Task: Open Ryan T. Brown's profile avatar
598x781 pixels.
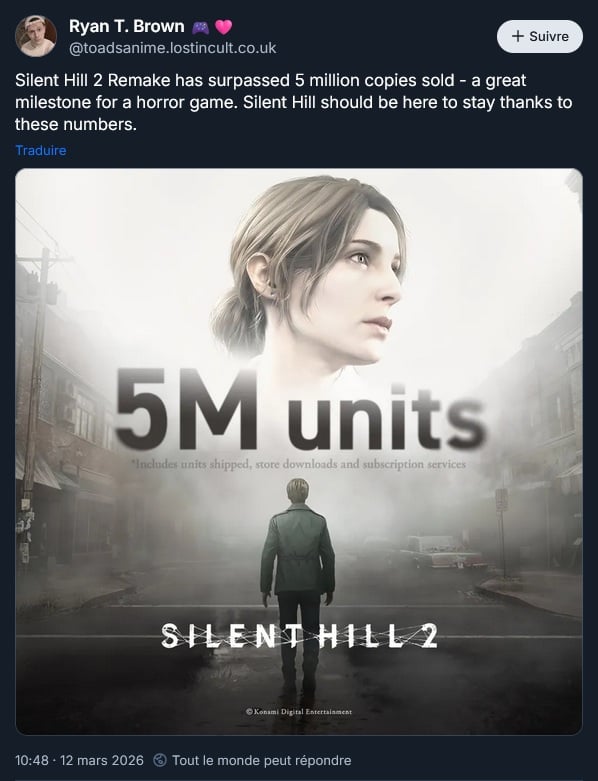Action: tap(36, 36)
